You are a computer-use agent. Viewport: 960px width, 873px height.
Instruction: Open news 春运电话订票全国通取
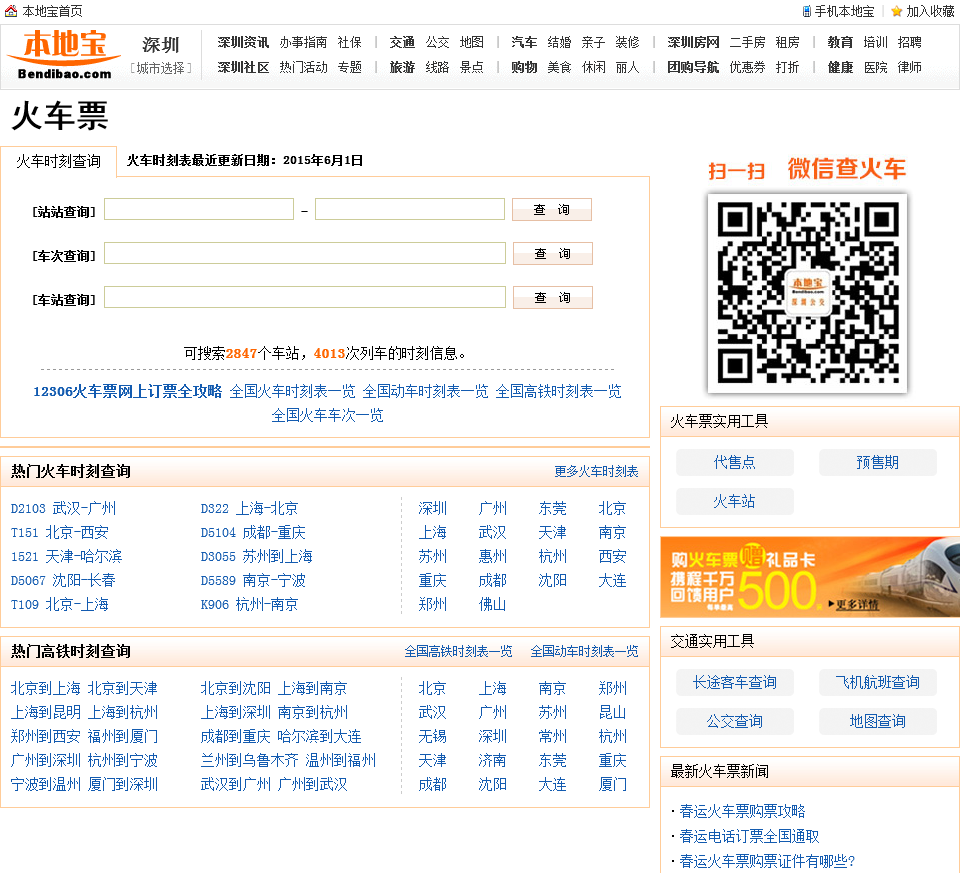(x=749, y=837)
